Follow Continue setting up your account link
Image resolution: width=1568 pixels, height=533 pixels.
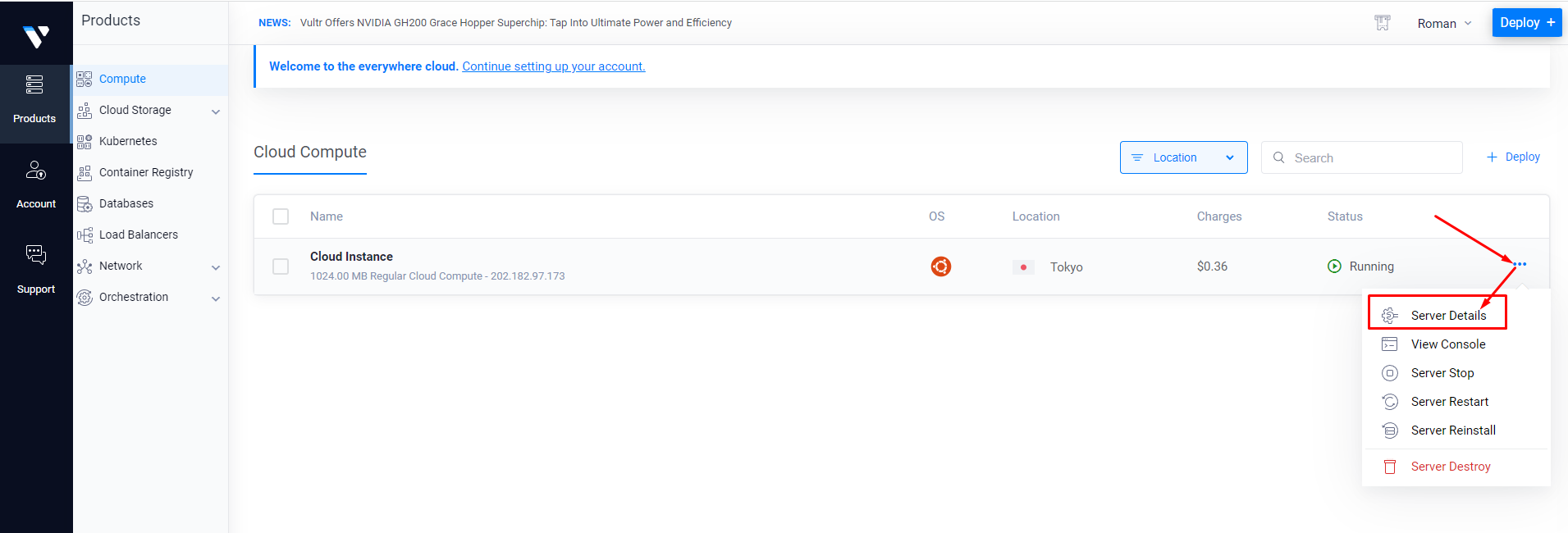click(554, 66)
